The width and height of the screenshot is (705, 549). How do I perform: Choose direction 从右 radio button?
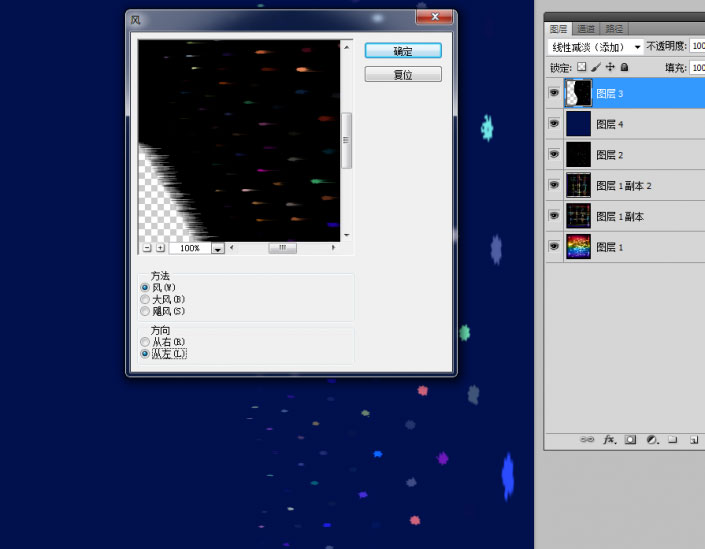145,342
